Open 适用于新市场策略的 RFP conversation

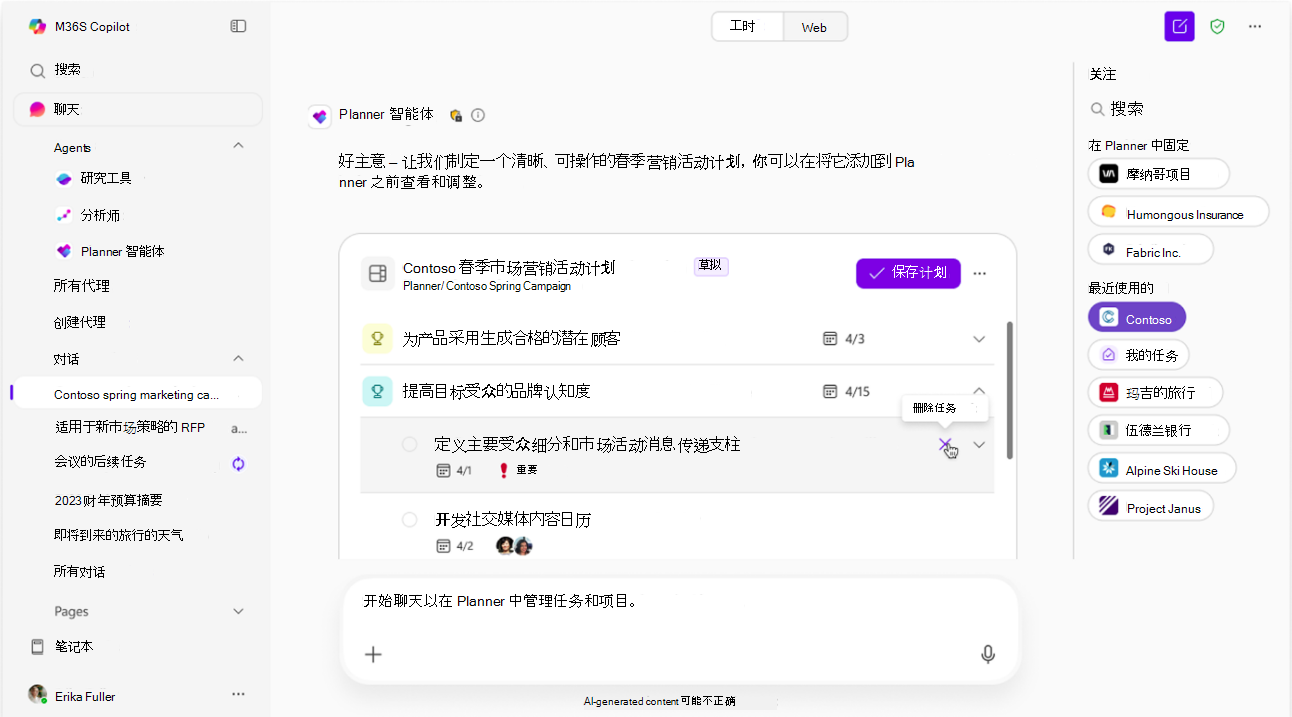pos(130,427)
